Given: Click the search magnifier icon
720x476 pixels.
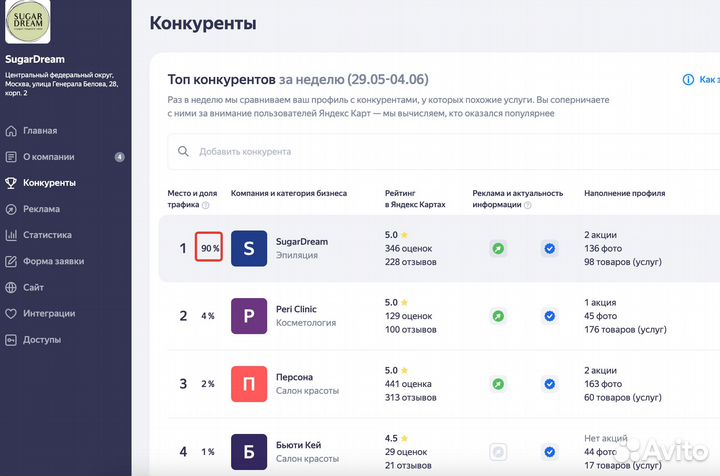Looking at the screenshot, I should [x=183, y=151].
